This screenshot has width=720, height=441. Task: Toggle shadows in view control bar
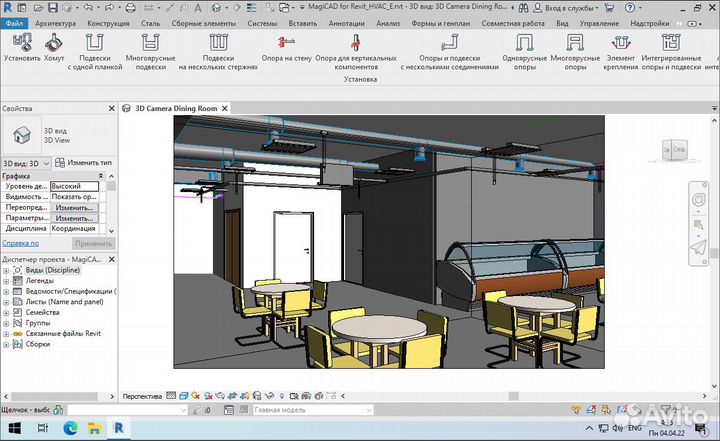click(x=208, y=396)
